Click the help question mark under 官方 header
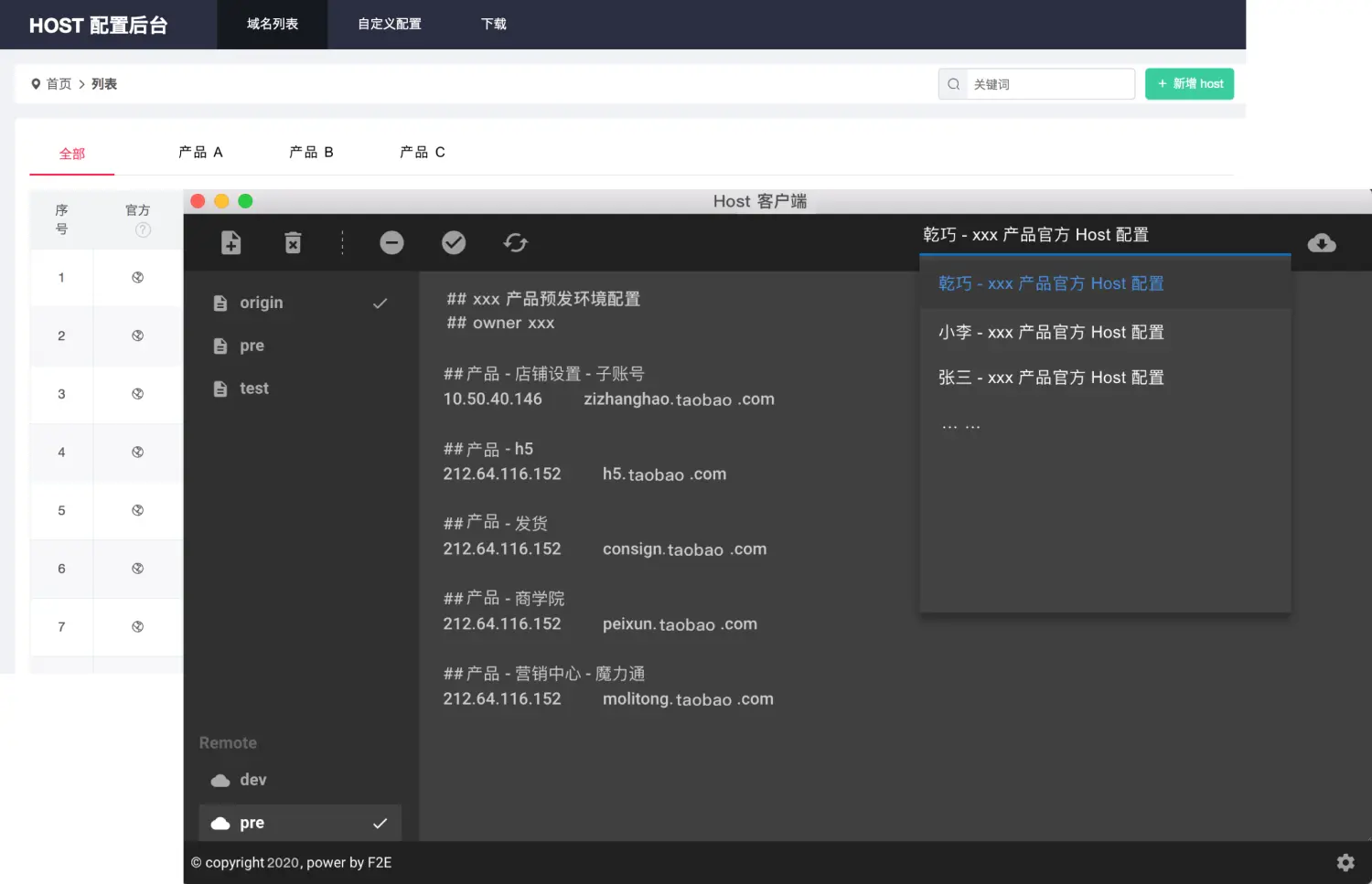The image size is (1372, 884). tap(143, 230)
